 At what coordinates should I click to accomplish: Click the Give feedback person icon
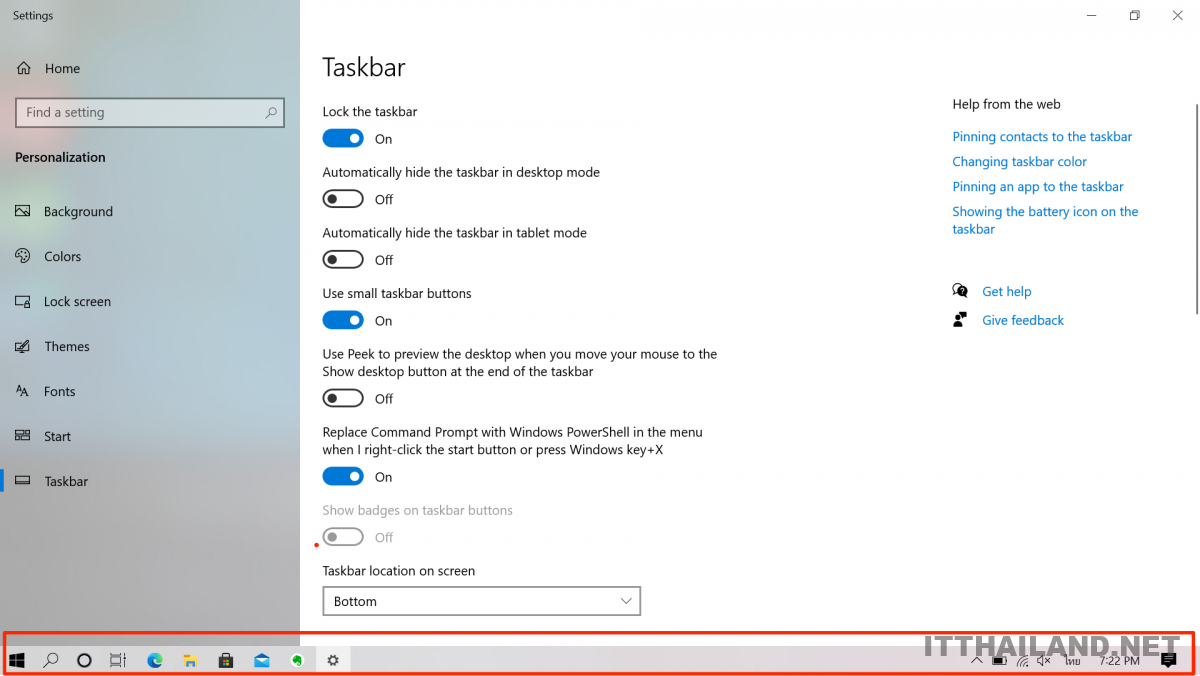960,320
